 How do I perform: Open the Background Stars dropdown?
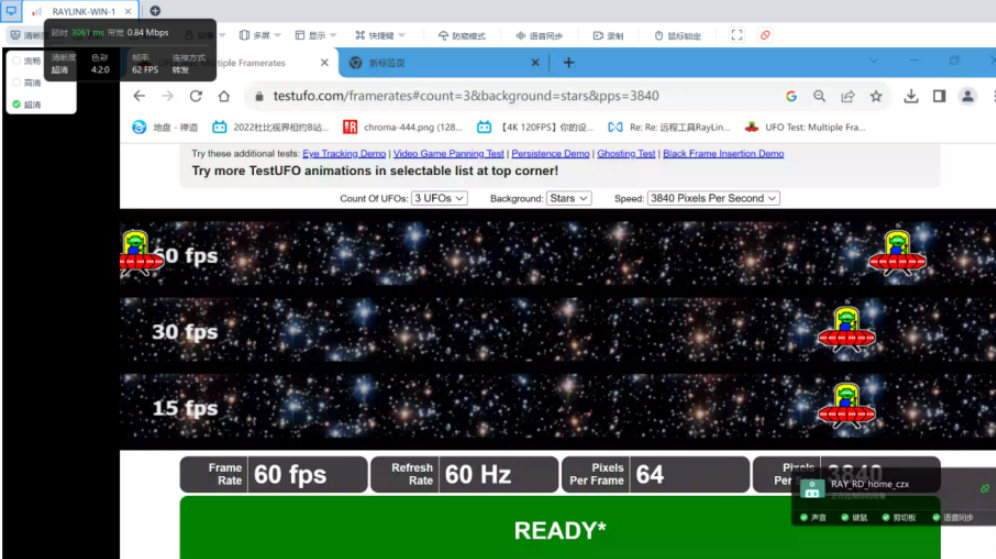point(569,198)
